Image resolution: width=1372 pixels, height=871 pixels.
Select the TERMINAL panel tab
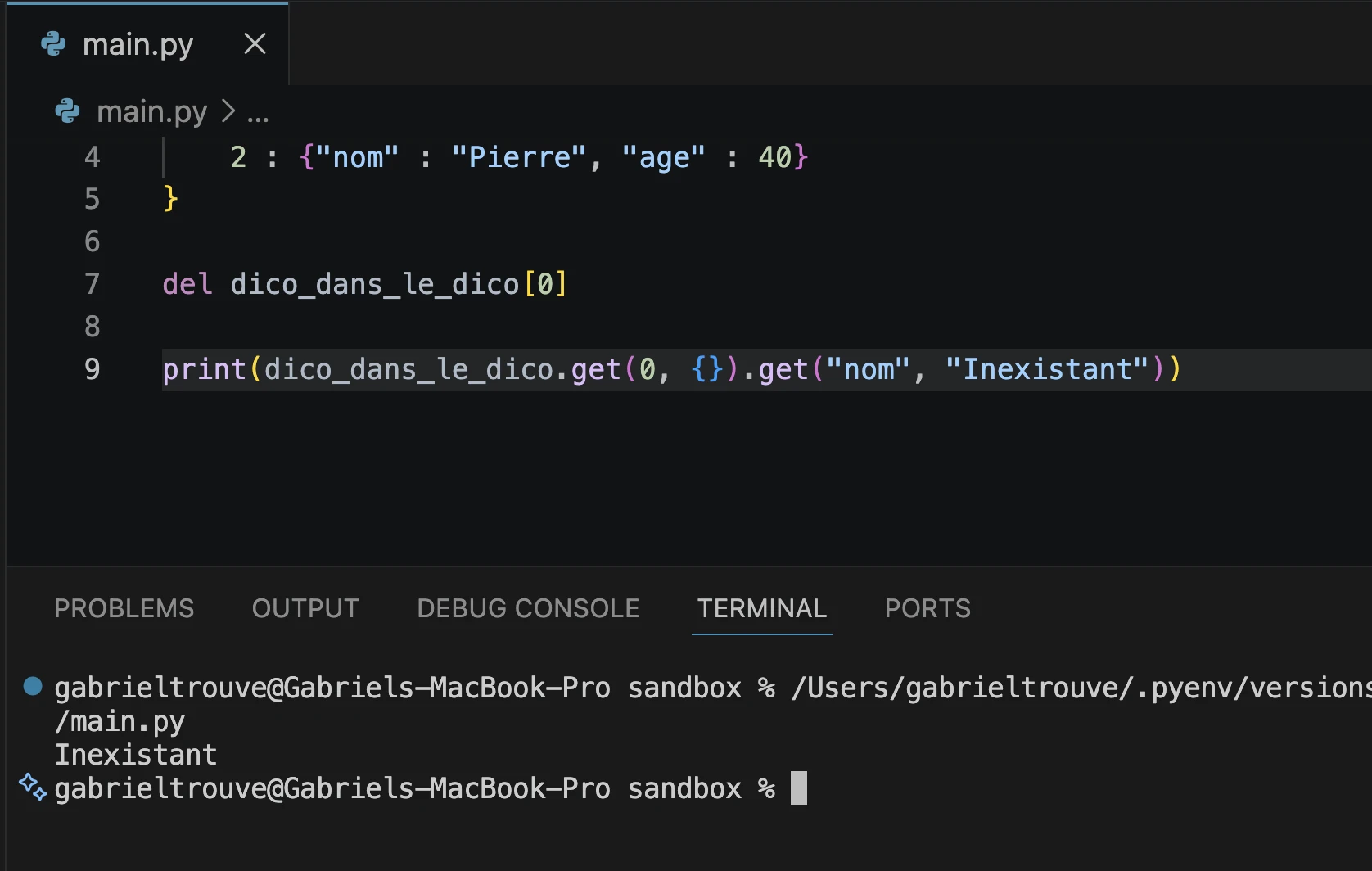(761, 608)
